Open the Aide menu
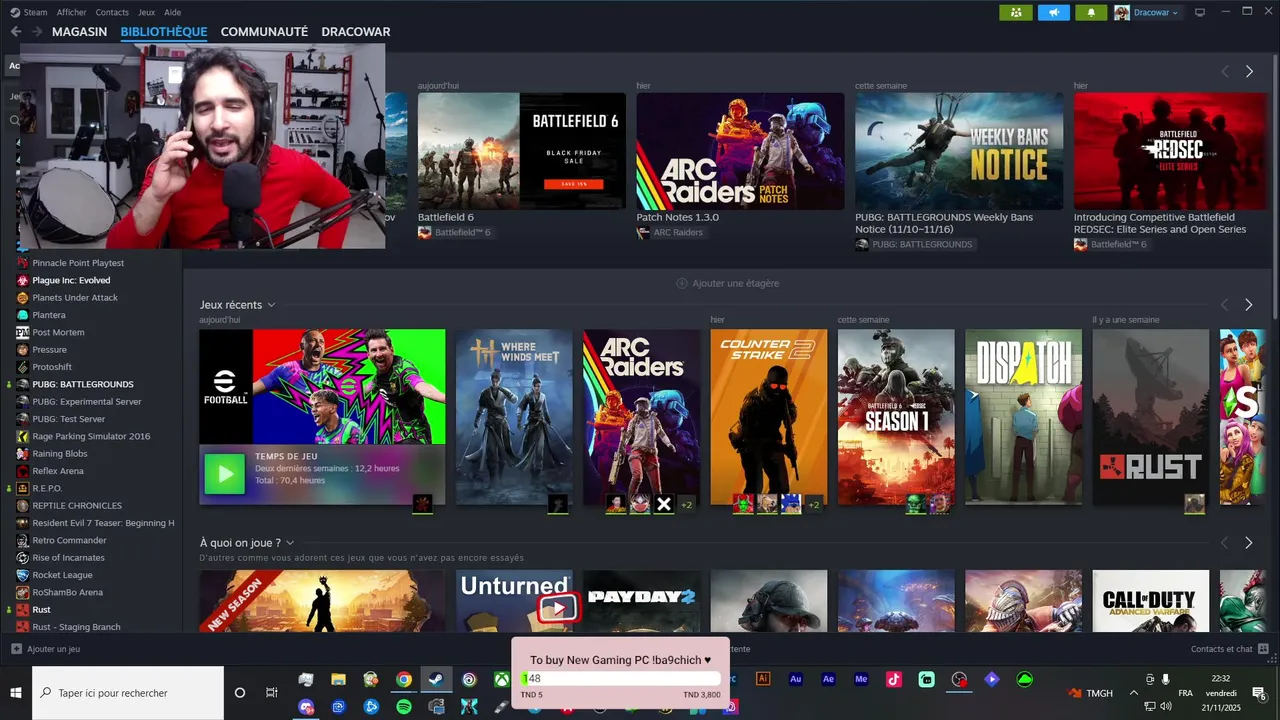The width and height of the screenshot is (1280, 720). click(172, 12)
